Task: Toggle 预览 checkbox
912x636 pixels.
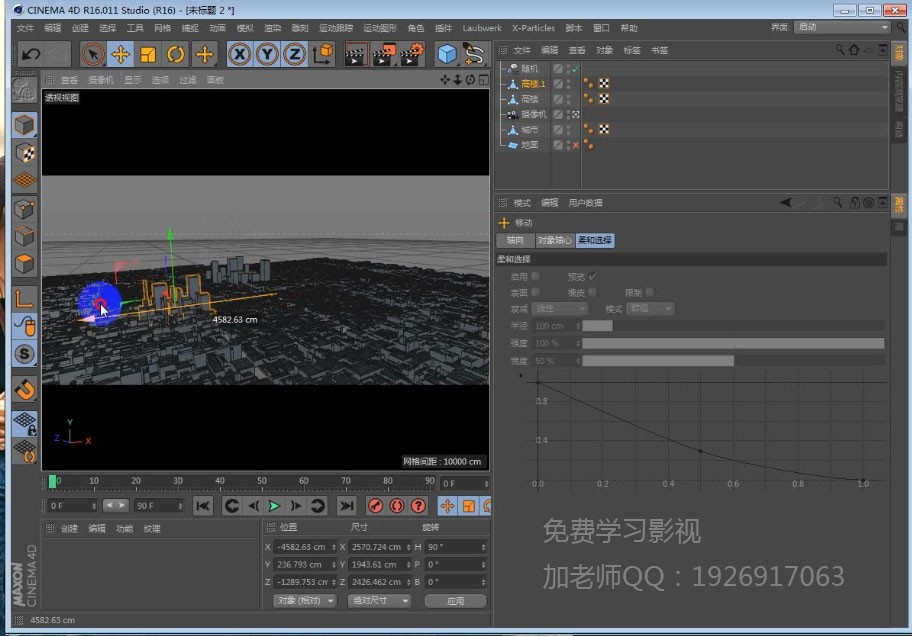Action: click(x=592, y=276)
